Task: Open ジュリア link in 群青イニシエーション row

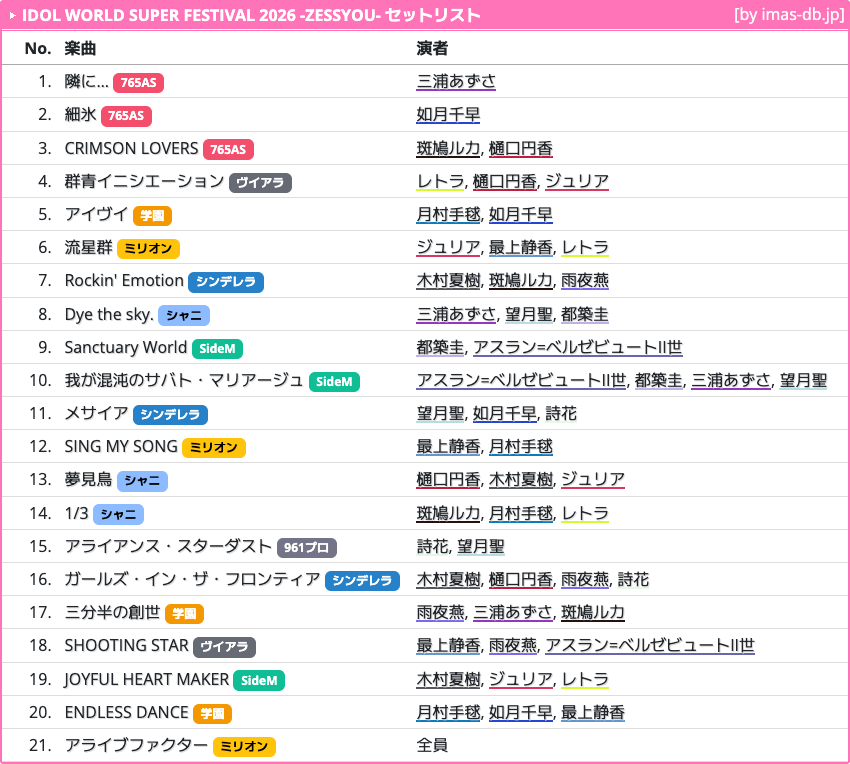Action: [x=577, y=181]
